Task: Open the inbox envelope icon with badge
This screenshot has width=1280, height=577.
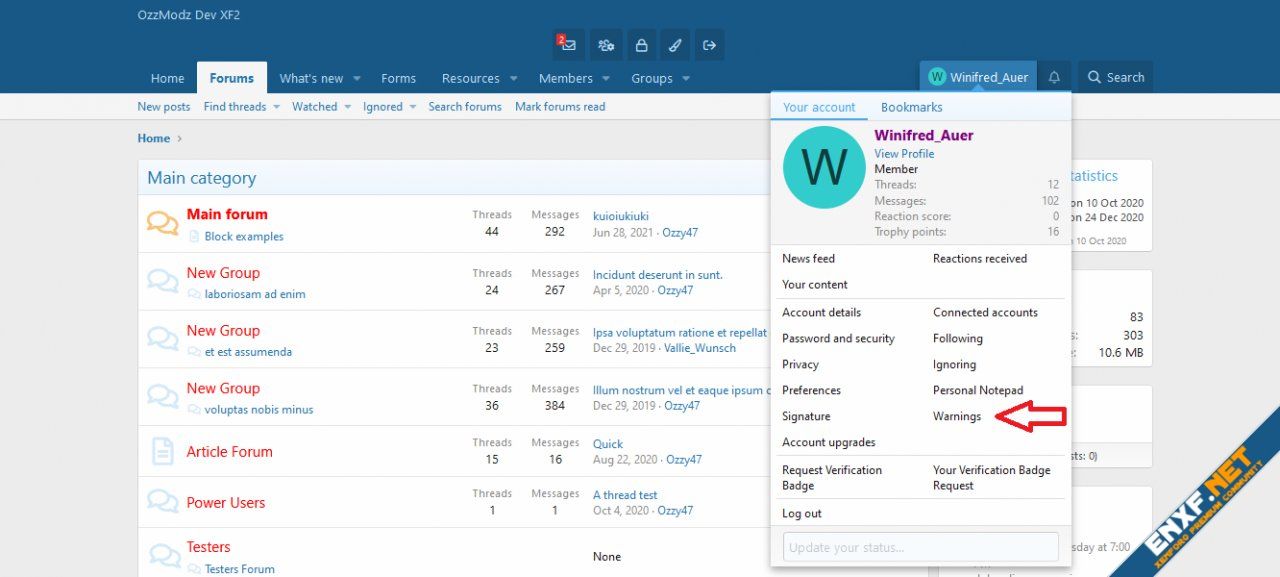Action: [x=568, y=45]
